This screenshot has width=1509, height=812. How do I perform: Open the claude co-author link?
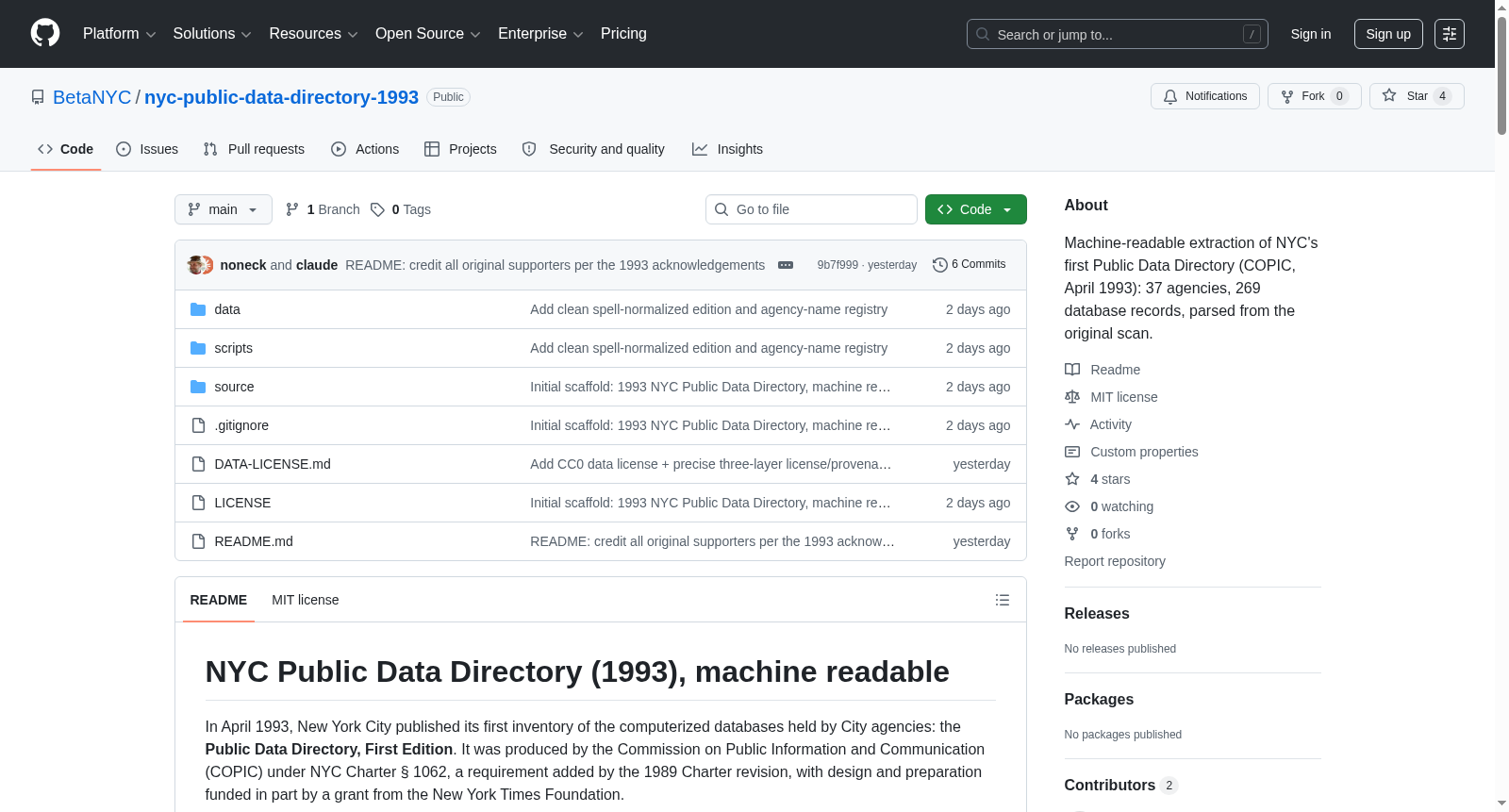tap(317, 265)
